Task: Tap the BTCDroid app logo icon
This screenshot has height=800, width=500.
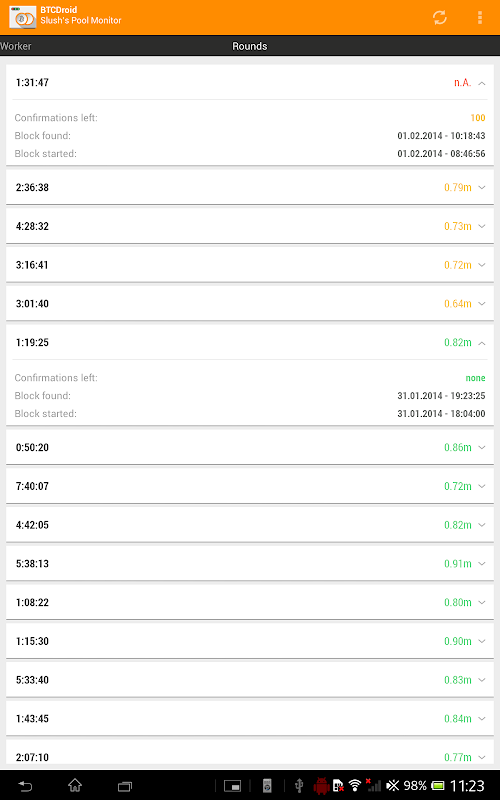Action: pos(22,18)
